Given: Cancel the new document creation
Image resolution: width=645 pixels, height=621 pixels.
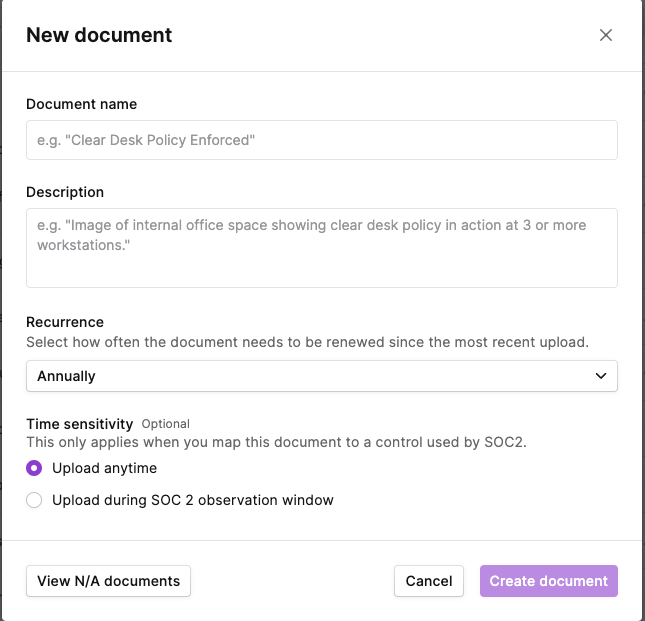Looking at the screenshot, I should (429, 581).
